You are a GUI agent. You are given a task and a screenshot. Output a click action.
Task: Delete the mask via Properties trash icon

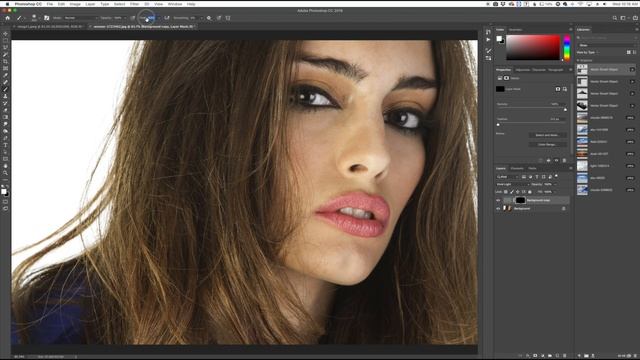click(564, 160)
